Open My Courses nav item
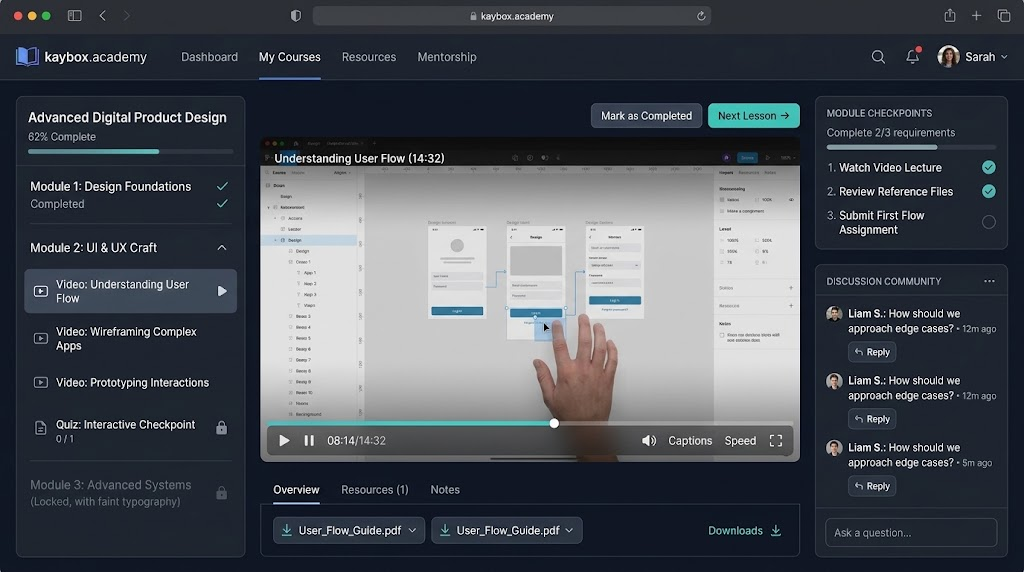This screenshot has height=572, width=1024. coord(289,57)
